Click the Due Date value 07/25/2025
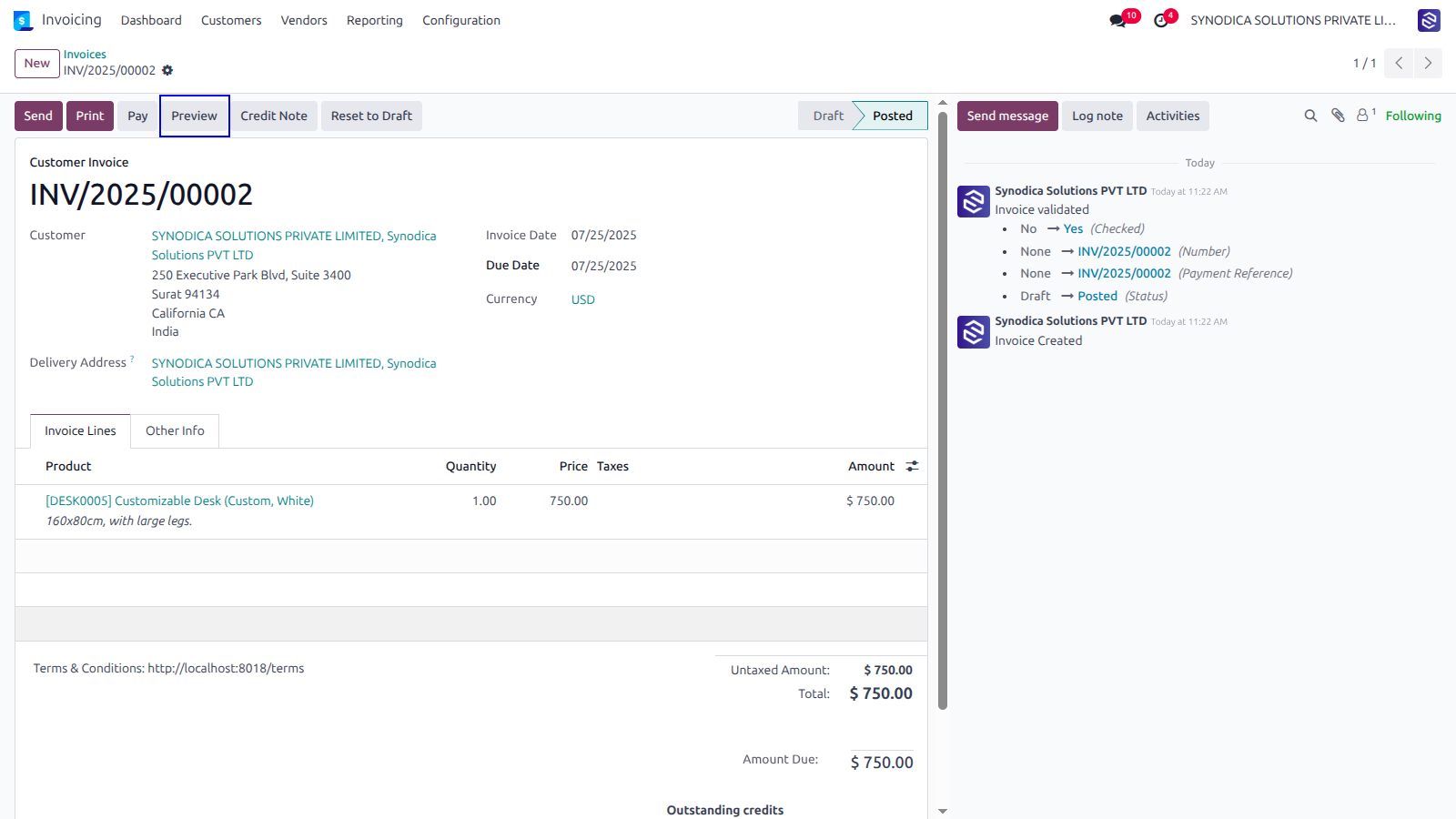Viewport: 1456px width, 819px height. (604, 266)
